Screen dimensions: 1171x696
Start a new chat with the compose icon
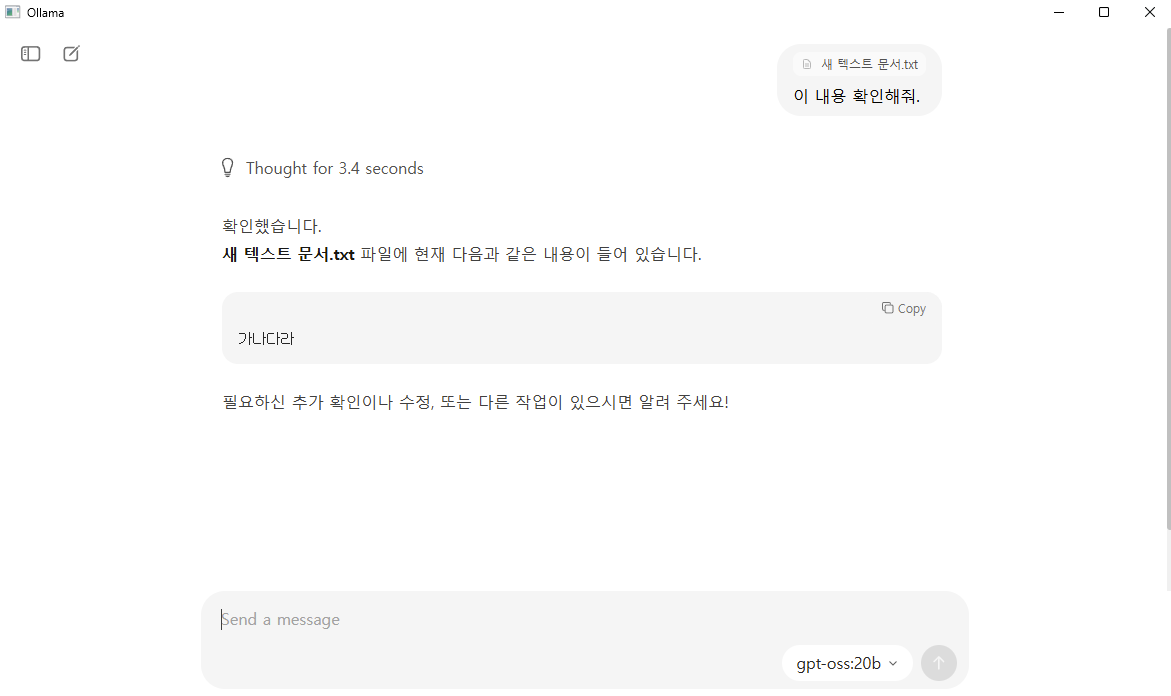(71, 54)
